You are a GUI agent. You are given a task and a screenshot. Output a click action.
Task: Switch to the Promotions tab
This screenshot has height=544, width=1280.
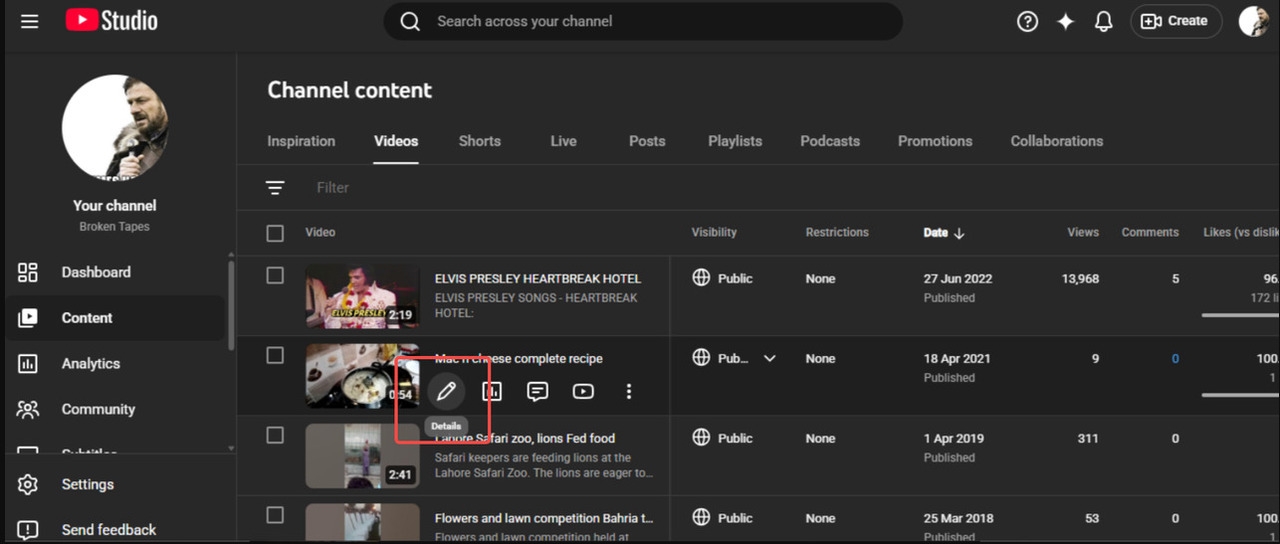tap(935, 141)
